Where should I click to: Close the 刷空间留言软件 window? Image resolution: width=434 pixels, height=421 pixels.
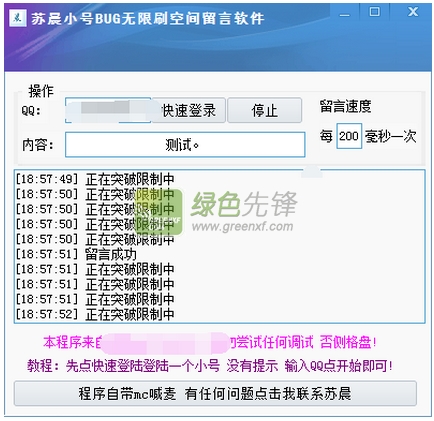coord(413,12)
